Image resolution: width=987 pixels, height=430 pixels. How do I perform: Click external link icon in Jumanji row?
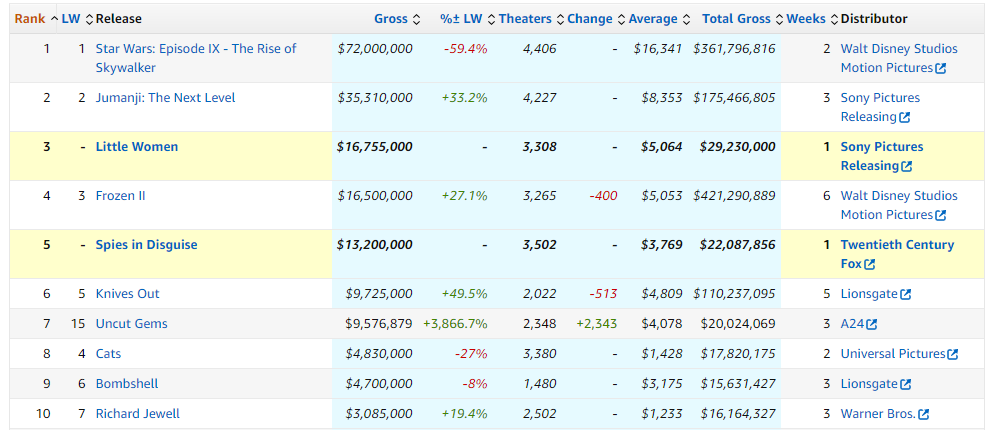click(905, 117)
